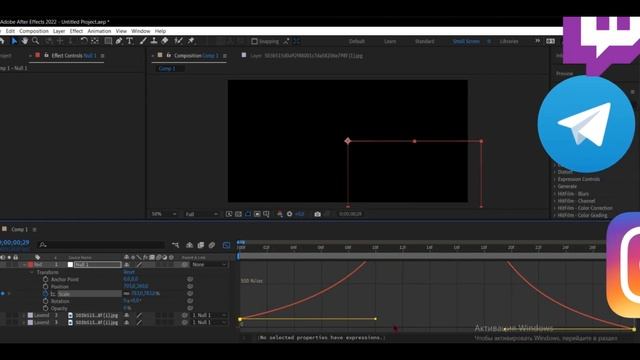Open the viewer magnification 50% dropdown
The image size is (640, 360).
pos(164,214)
